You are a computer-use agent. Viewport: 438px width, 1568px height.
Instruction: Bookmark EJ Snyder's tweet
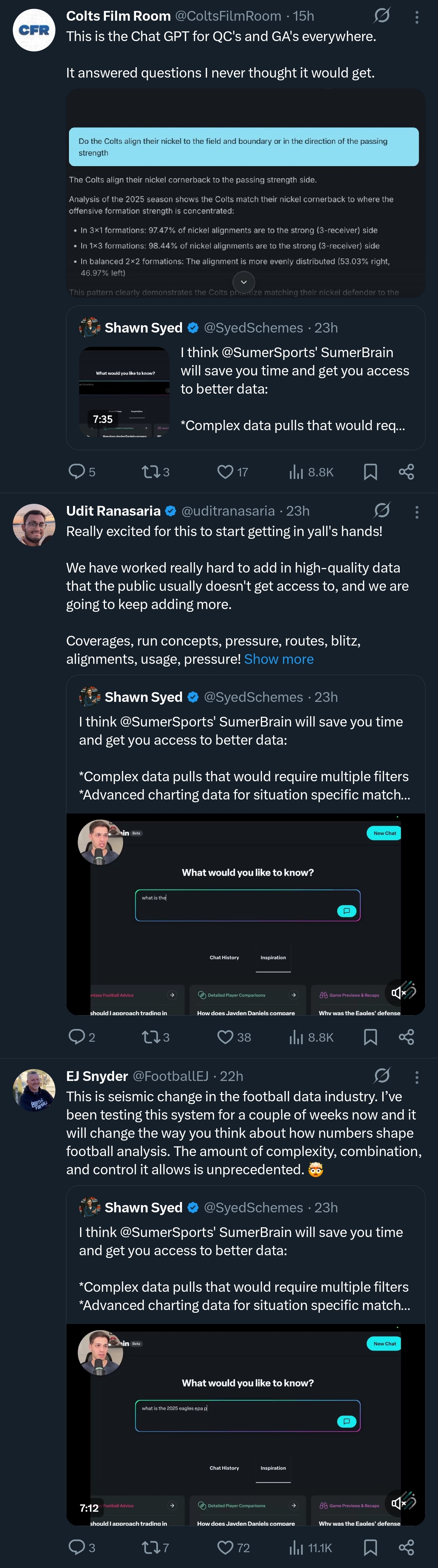tap(370, 1547)
